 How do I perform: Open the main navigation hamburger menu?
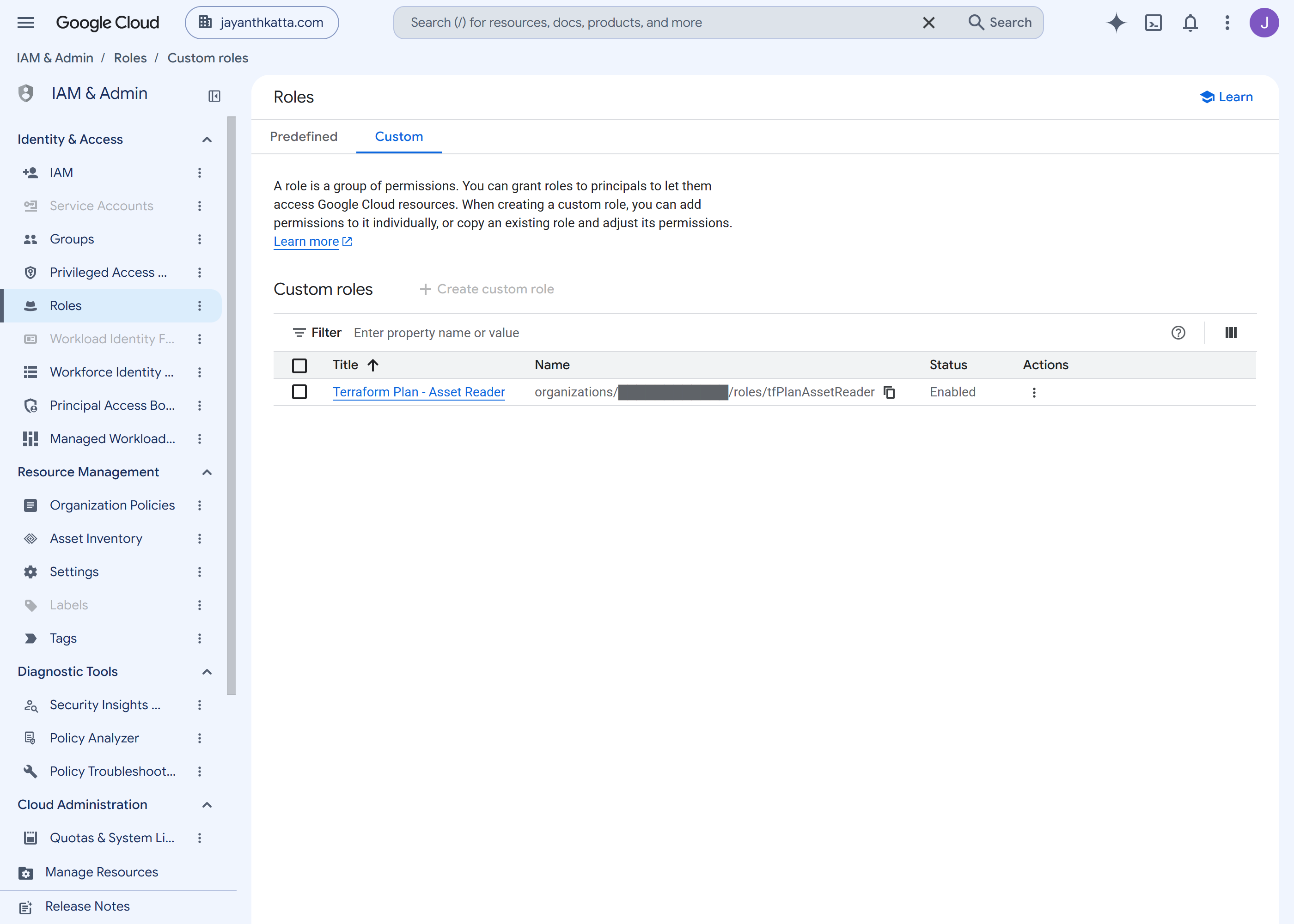click(25, 23)
